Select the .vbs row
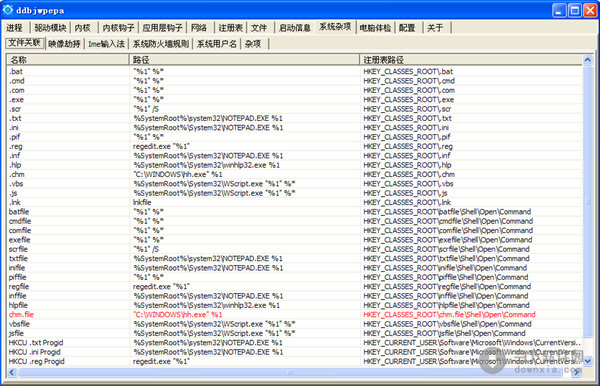Viewport: 600px width, 386px height. pos(295,184)
